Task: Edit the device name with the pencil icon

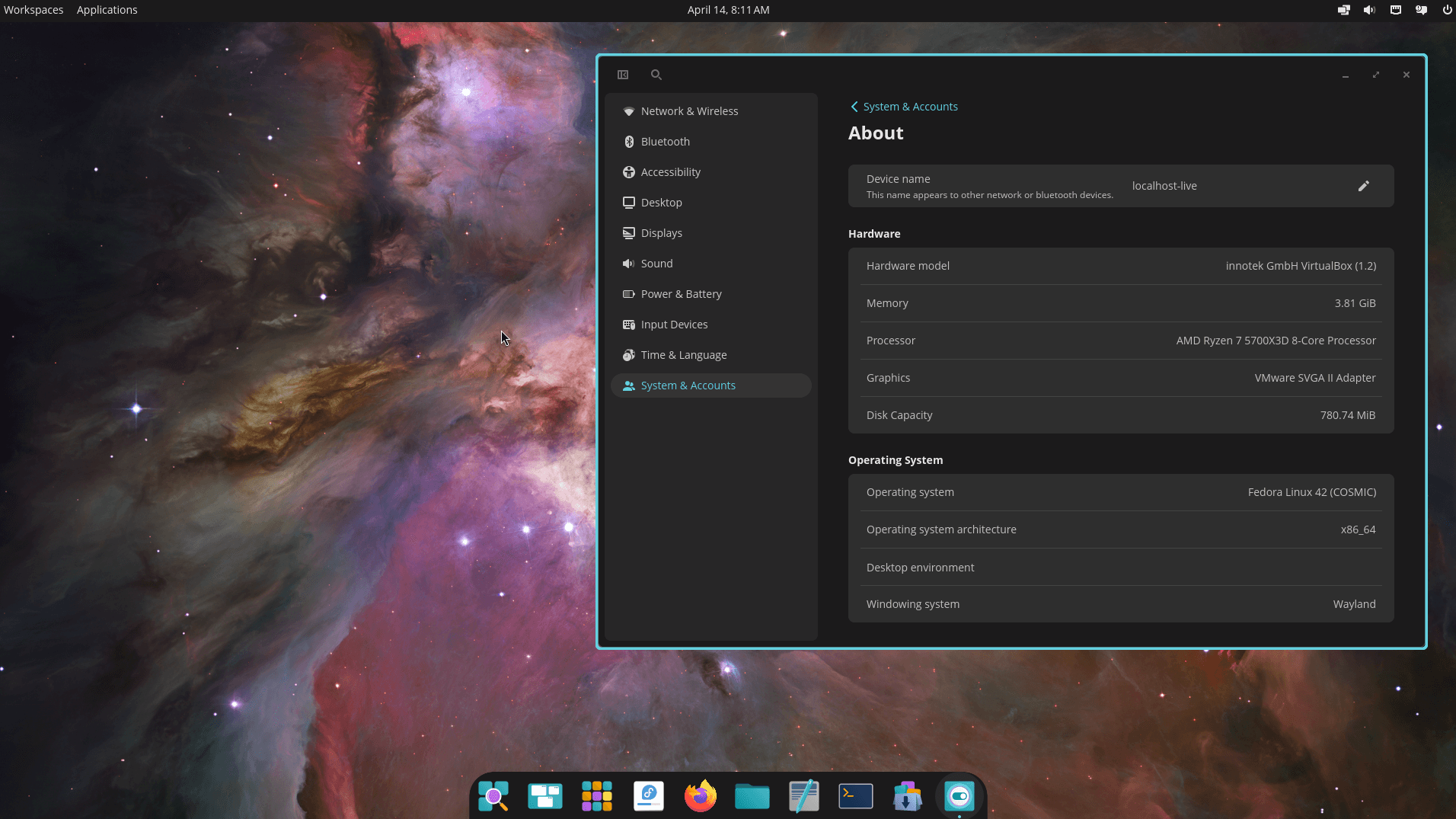Action: (1362, 185)
